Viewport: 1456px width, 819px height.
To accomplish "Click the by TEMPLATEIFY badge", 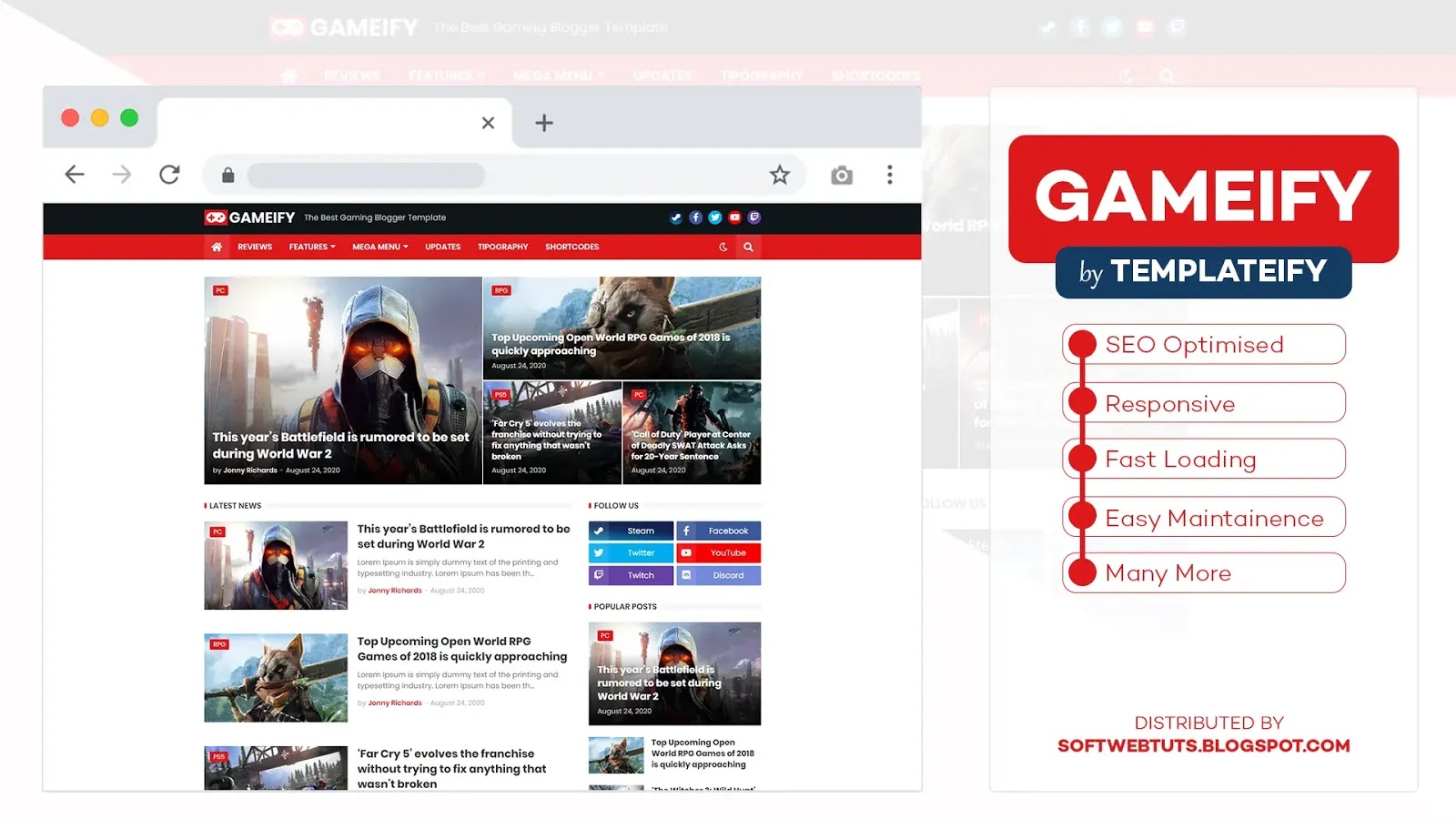I will click(x=1204, y=272).
